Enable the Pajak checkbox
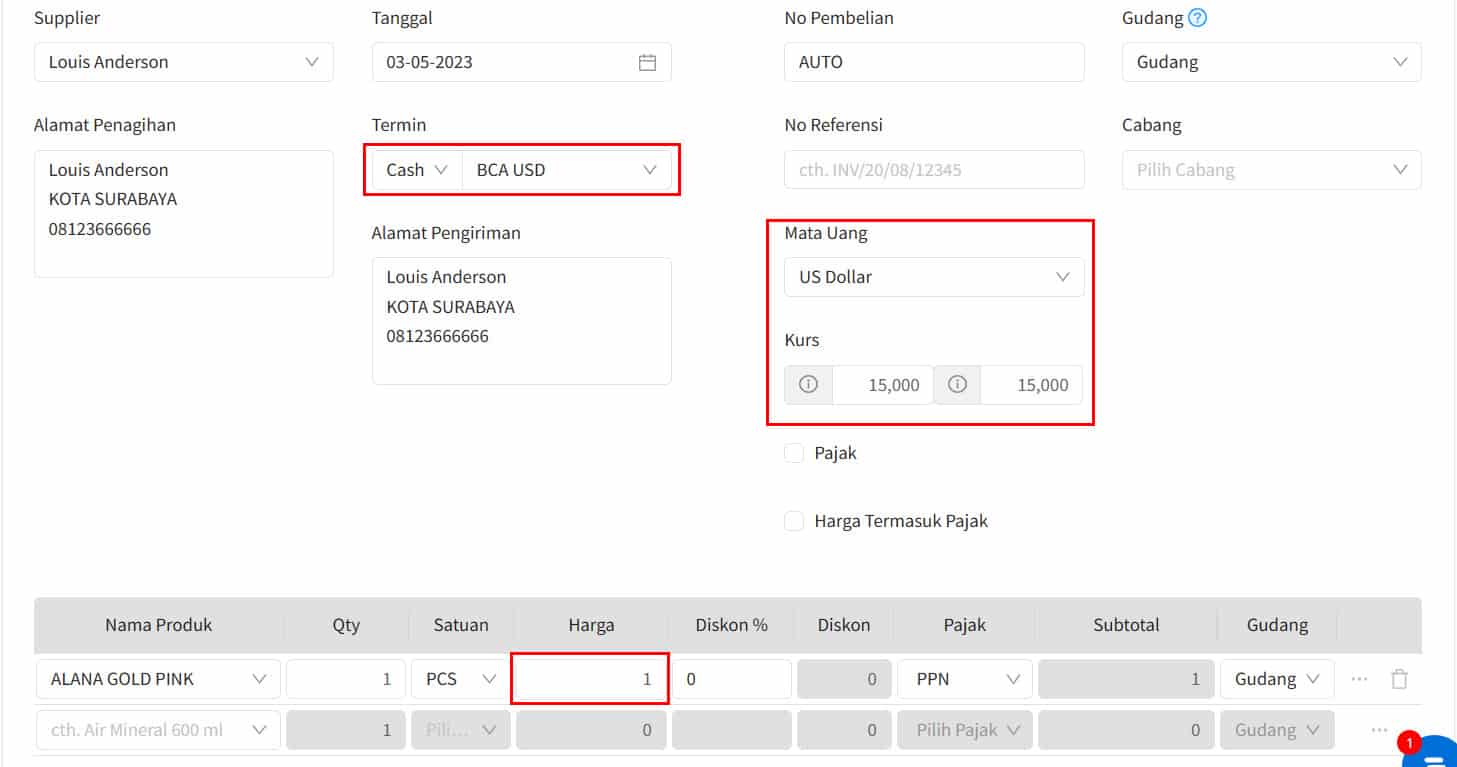Viewport: 1457px width, 767px height. click(794, 453)
